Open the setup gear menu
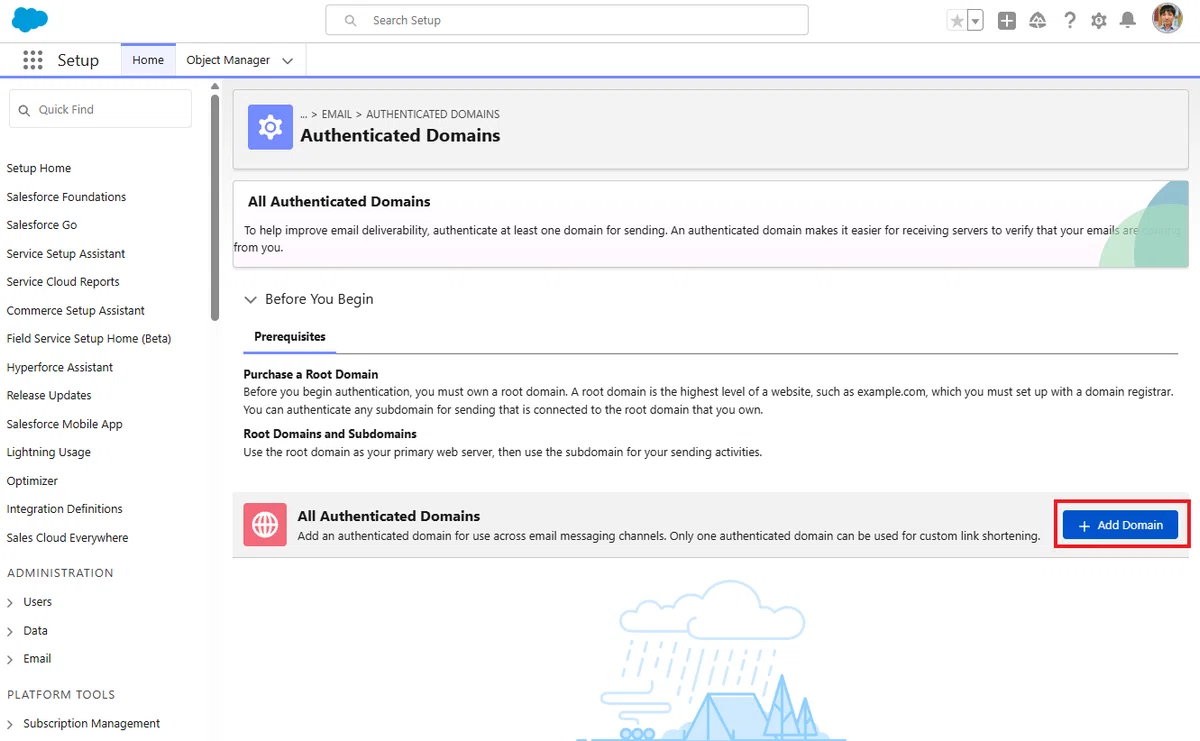Screen dimensions: 1200x741 coord(1099,20)
